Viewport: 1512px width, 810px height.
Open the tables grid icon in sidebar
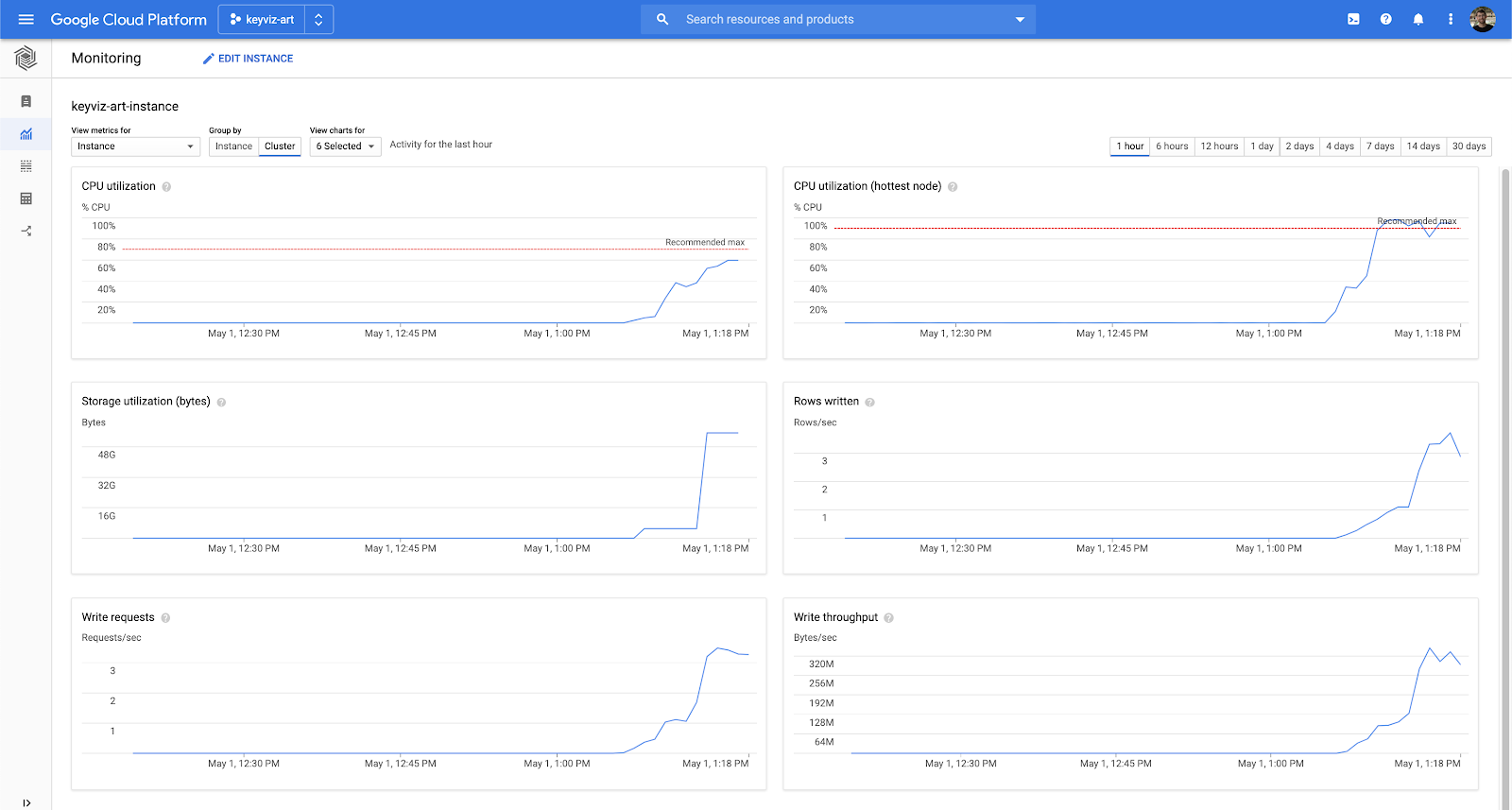[26, 198]
